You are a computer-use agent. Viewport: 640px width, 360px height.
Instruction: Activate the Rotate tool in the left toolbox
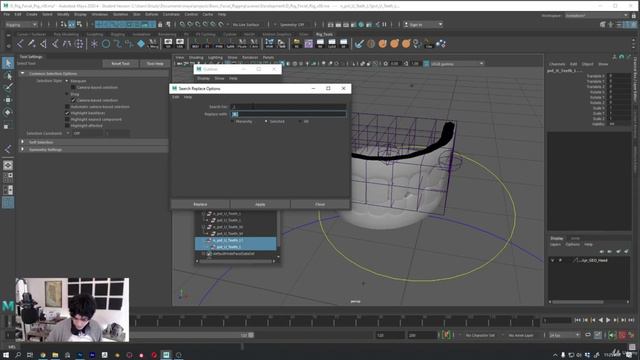8,112
